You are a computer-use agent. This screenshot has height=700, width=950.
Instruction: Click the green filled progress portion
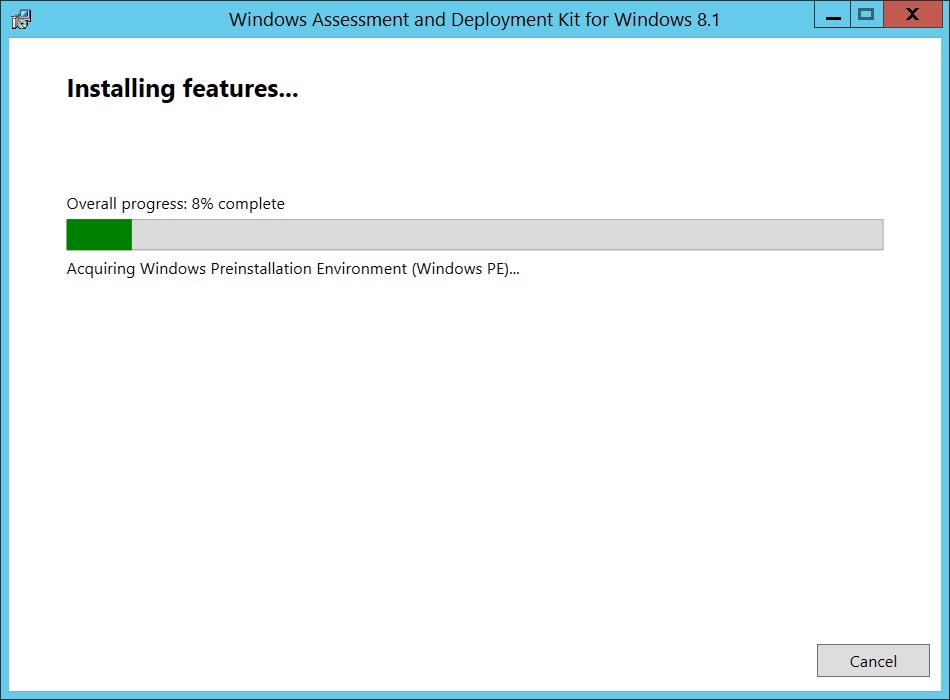pyautogui.click(x=99, y=235)
